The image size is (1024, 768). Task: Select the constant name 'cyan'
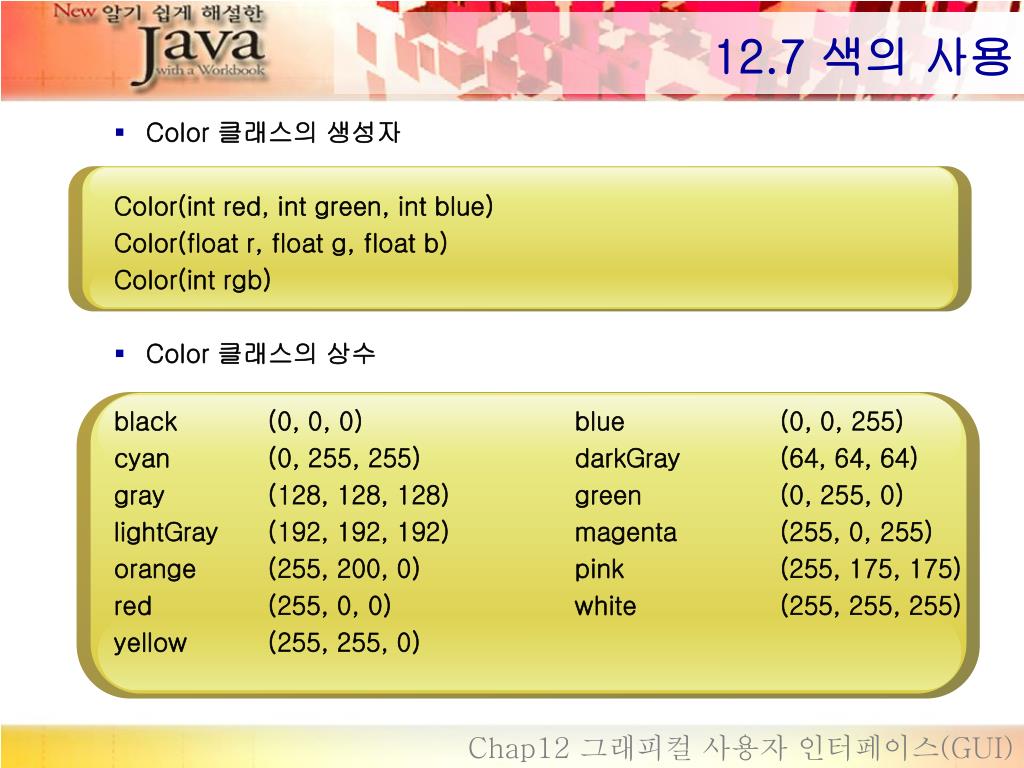142,459
